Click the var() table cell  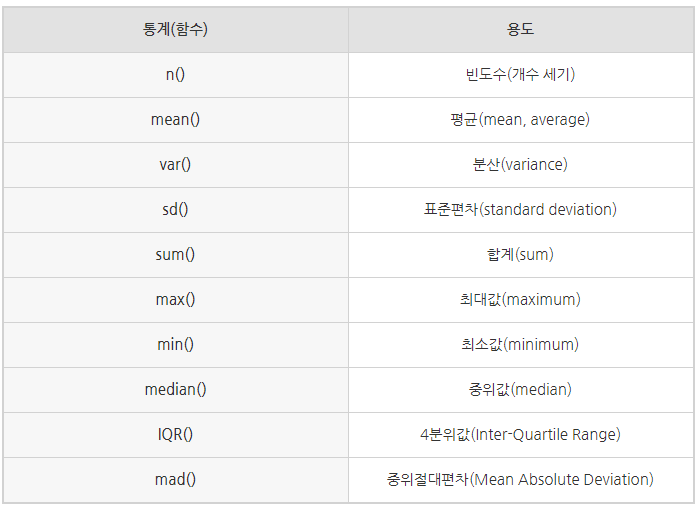pyautogui.click(x=175, y=165)
